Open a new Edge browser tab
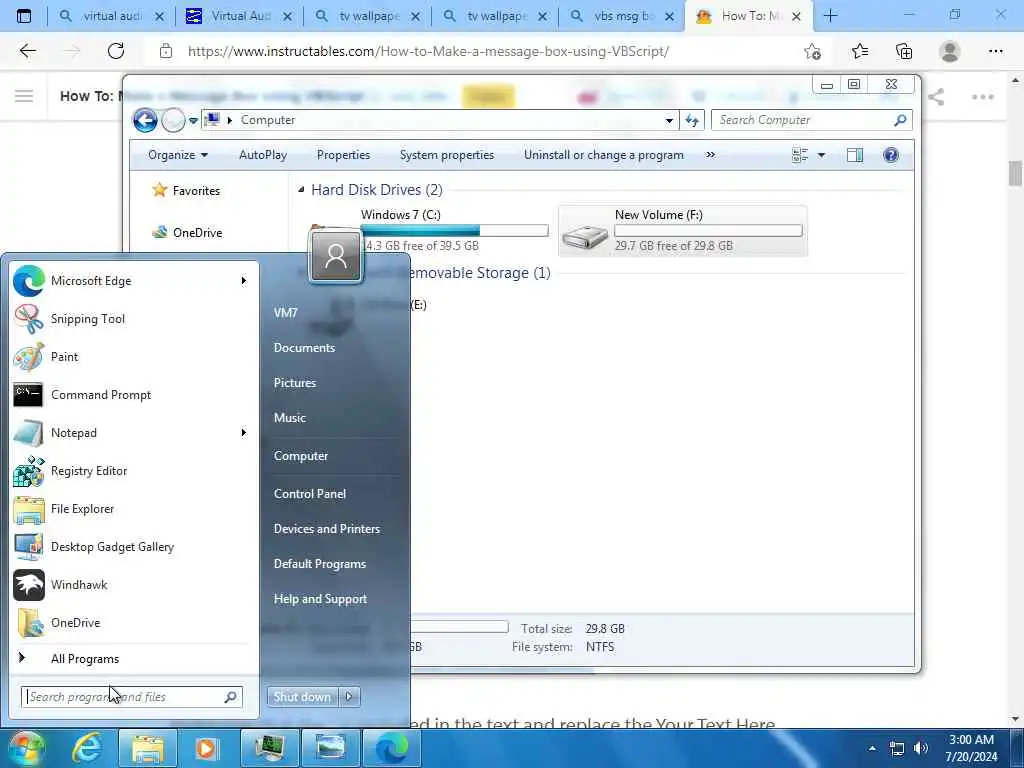 (831, 16)
